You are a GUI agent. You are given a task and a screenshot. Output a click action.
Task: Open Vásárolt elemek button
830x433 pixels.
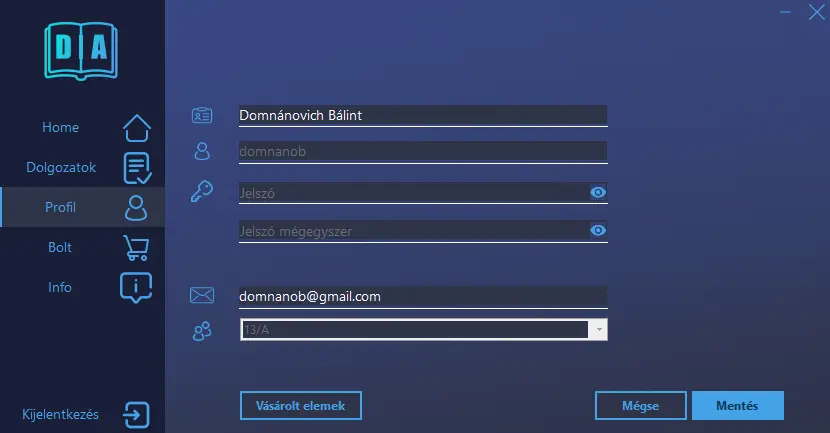click(300, 406)
